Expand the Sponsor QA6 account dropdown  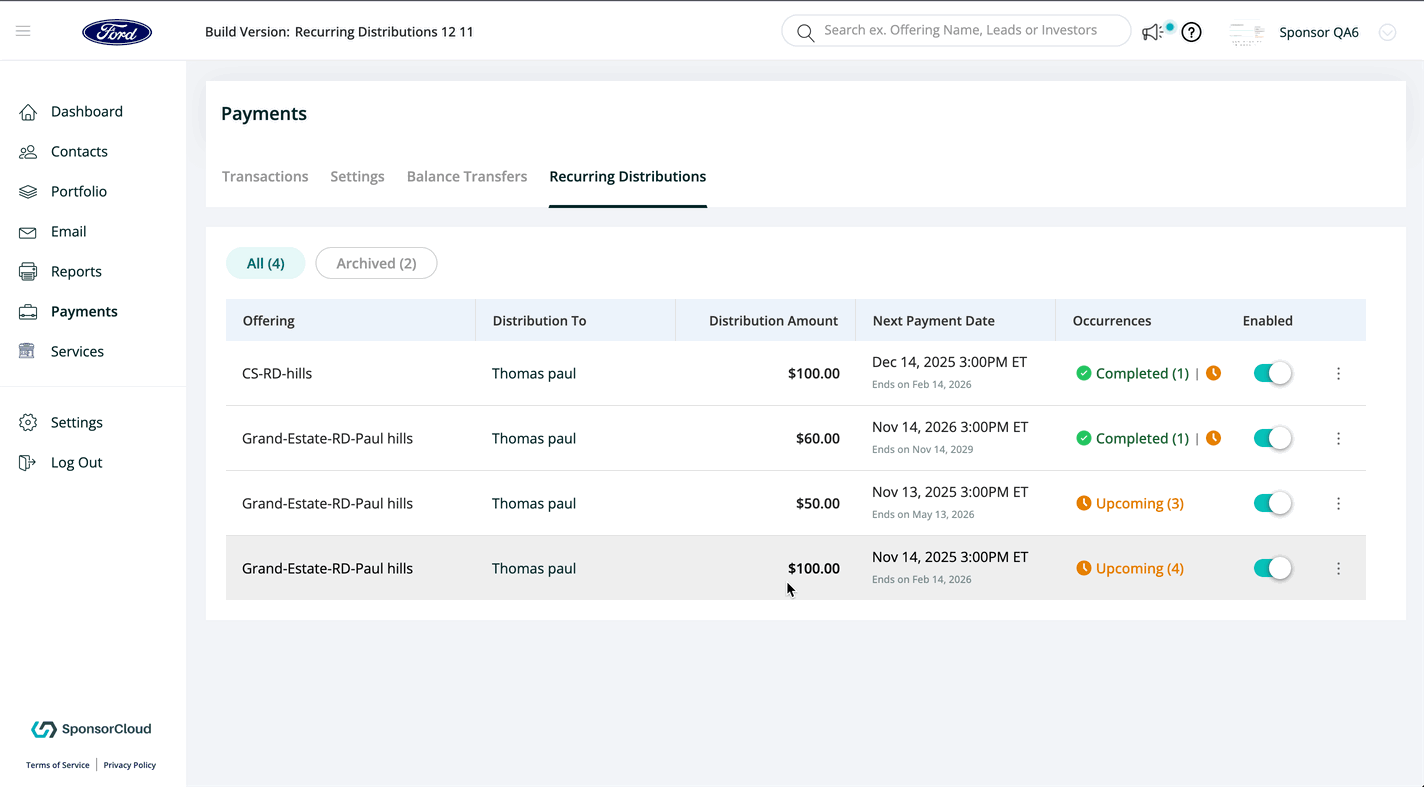coord(1387,32)
